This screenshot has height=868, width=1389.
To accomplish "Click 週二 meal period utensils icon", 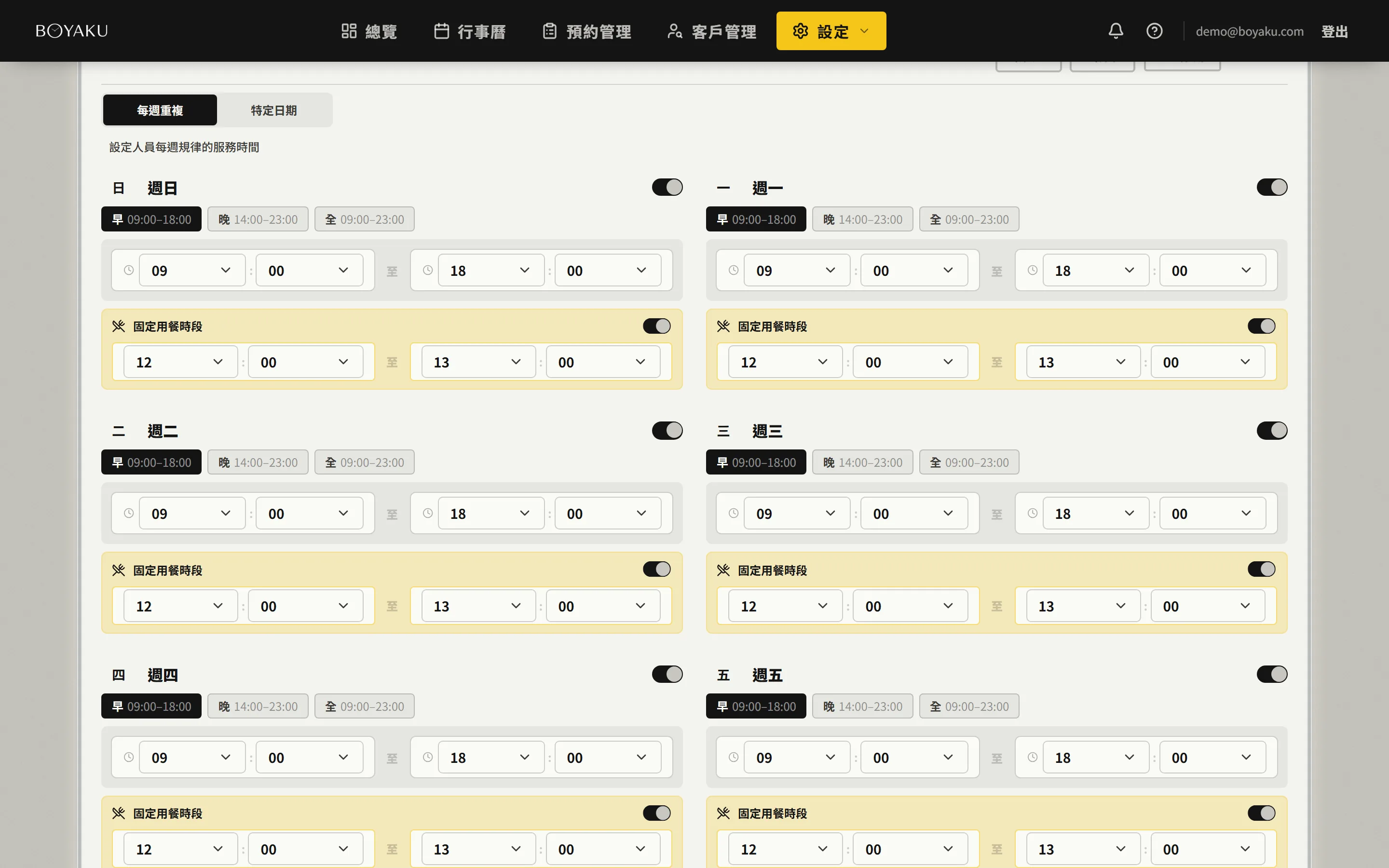I will [119, 570].
